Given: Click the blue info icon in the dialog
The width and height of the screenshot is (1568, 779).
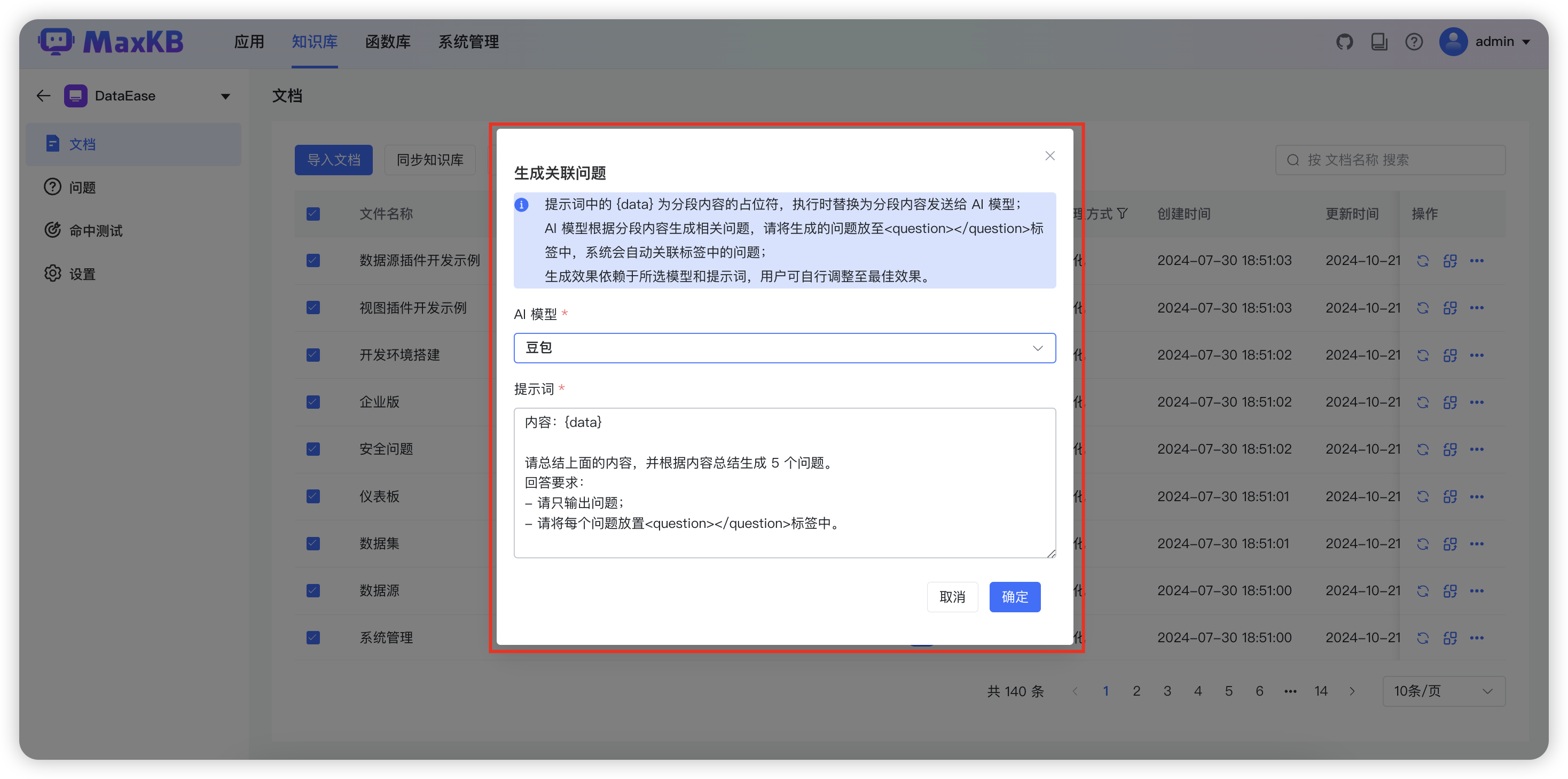Looking at the screenshot, I should pos(522,205).
